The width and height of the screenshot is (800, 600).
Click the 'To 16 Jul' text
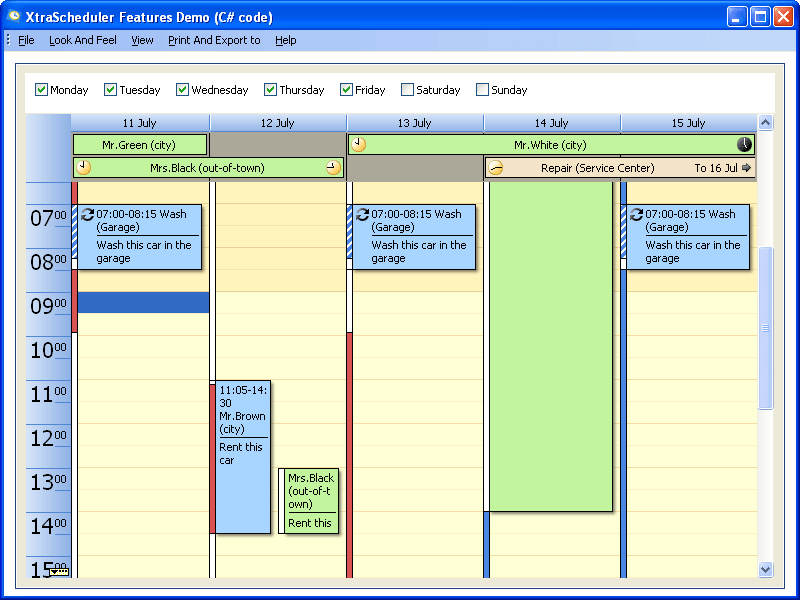click(x=716, y=168)
